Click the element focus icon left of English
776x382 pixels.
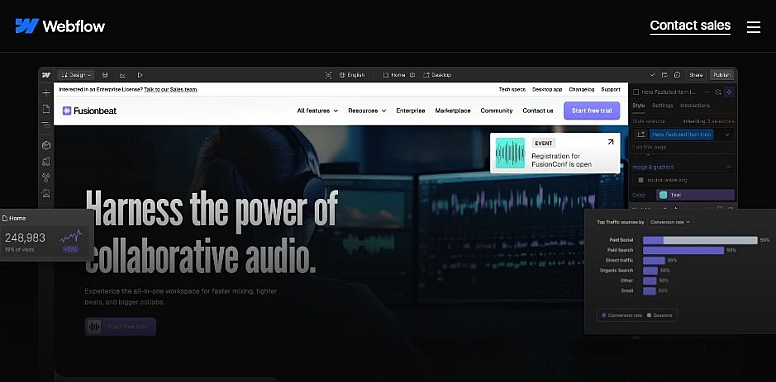[x=328, y=75]
